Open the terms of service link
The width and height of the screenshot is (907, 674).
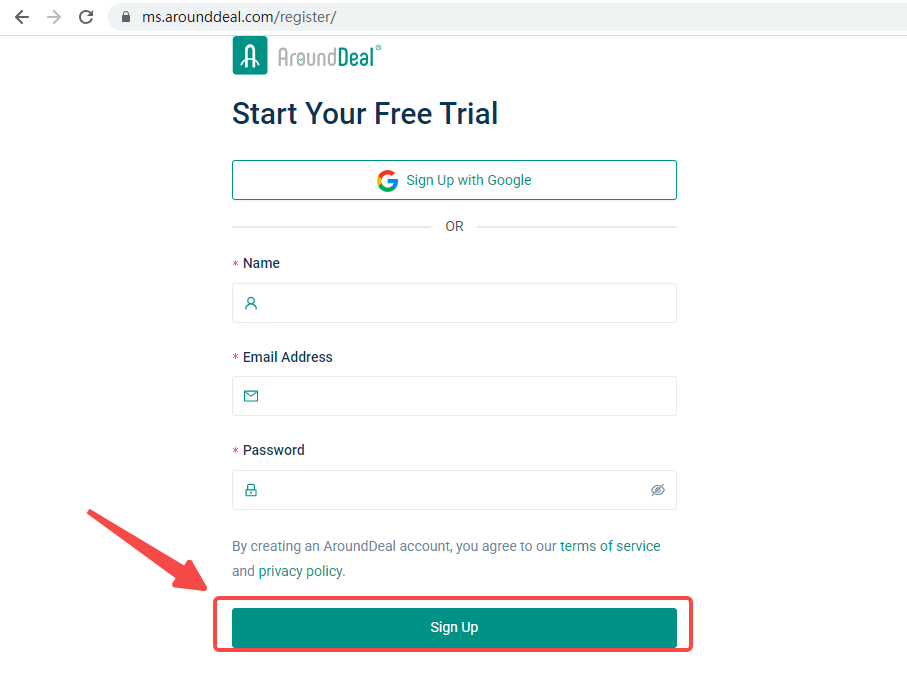(610, 546)
